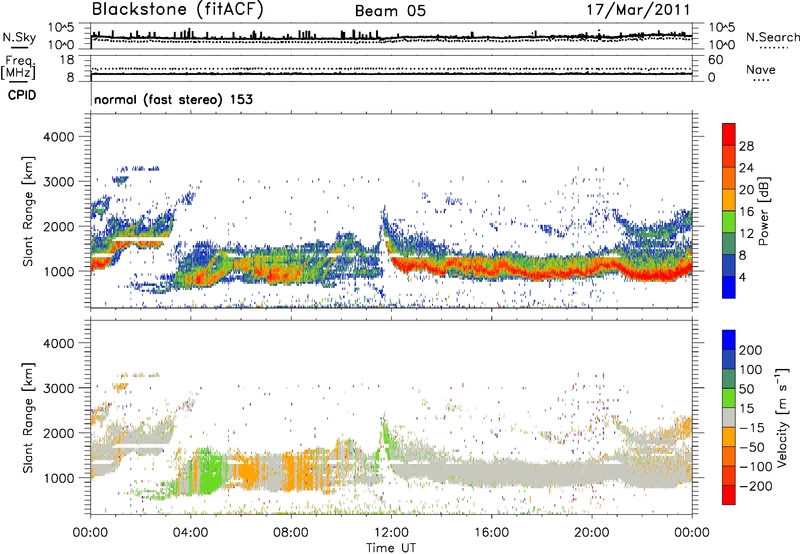Click the '-200' Velocity colorbar value
800x554 pixels.
755,486
